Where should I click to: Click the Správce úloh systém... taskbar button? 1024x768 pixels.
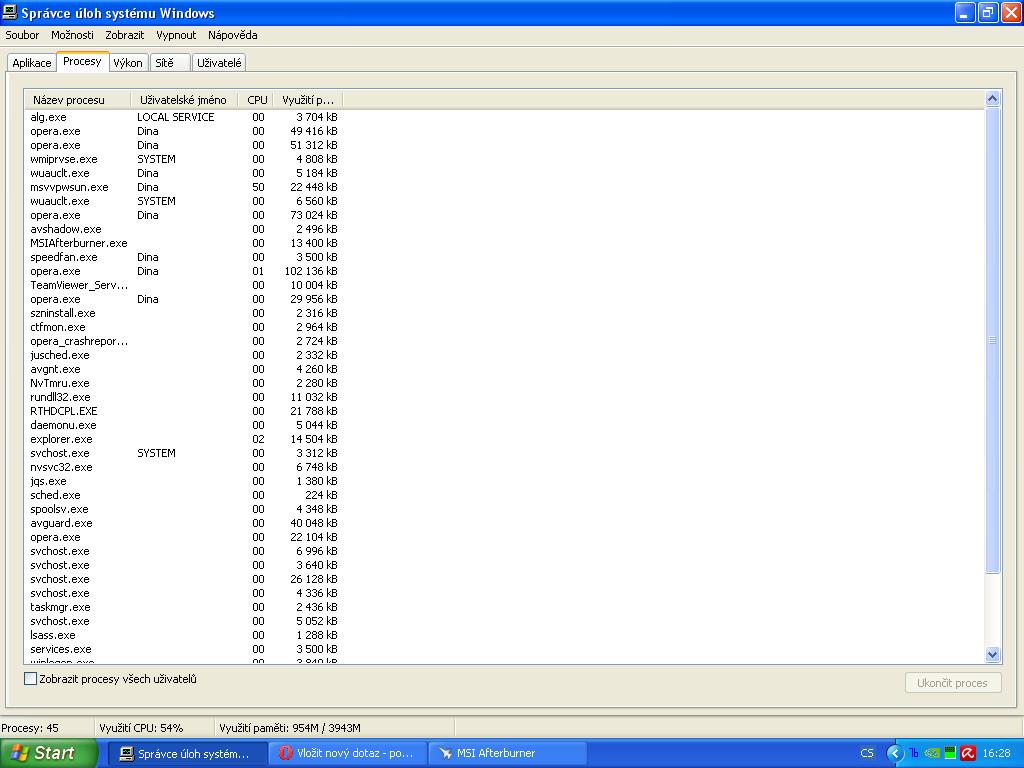point(187,754)
